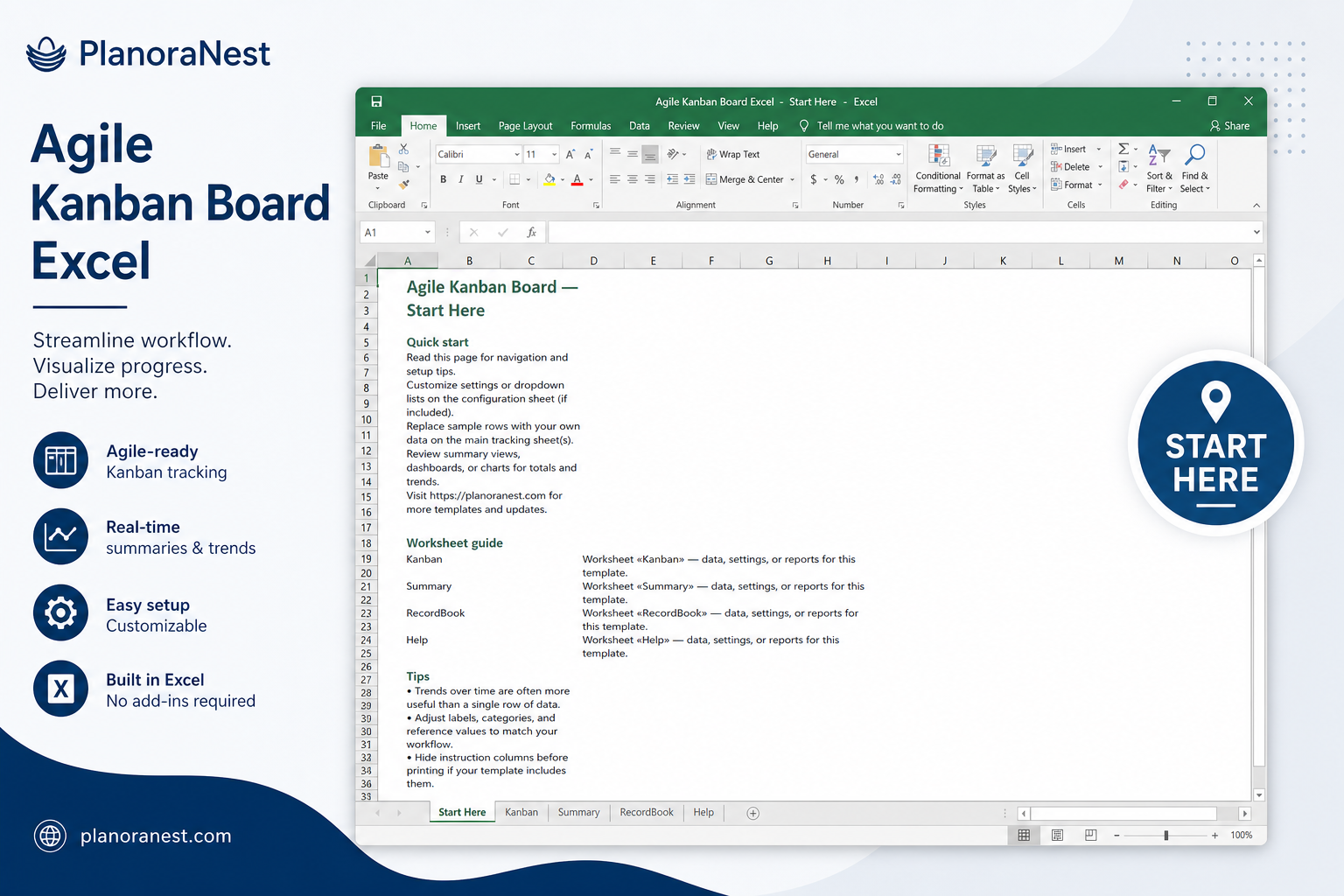This screenshot has width=1344, height=896.
Task: Open the File menu
Action: click(x=378, y=126)
